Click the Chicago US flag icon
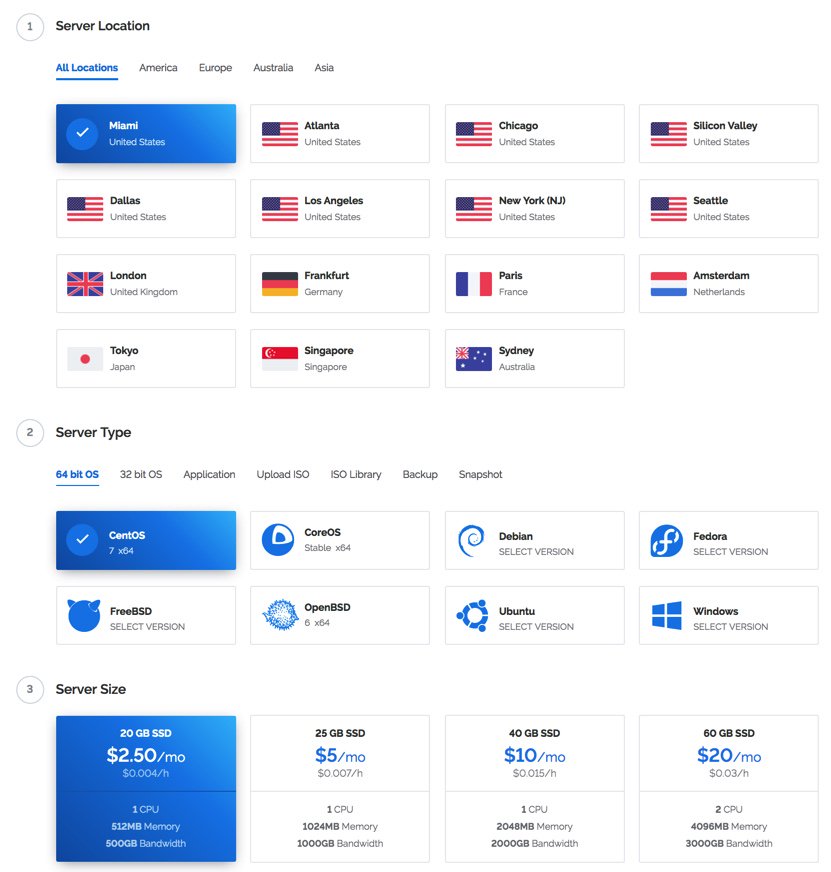The width and height of the screenshot is (831, 872). (x=474, y=133)
